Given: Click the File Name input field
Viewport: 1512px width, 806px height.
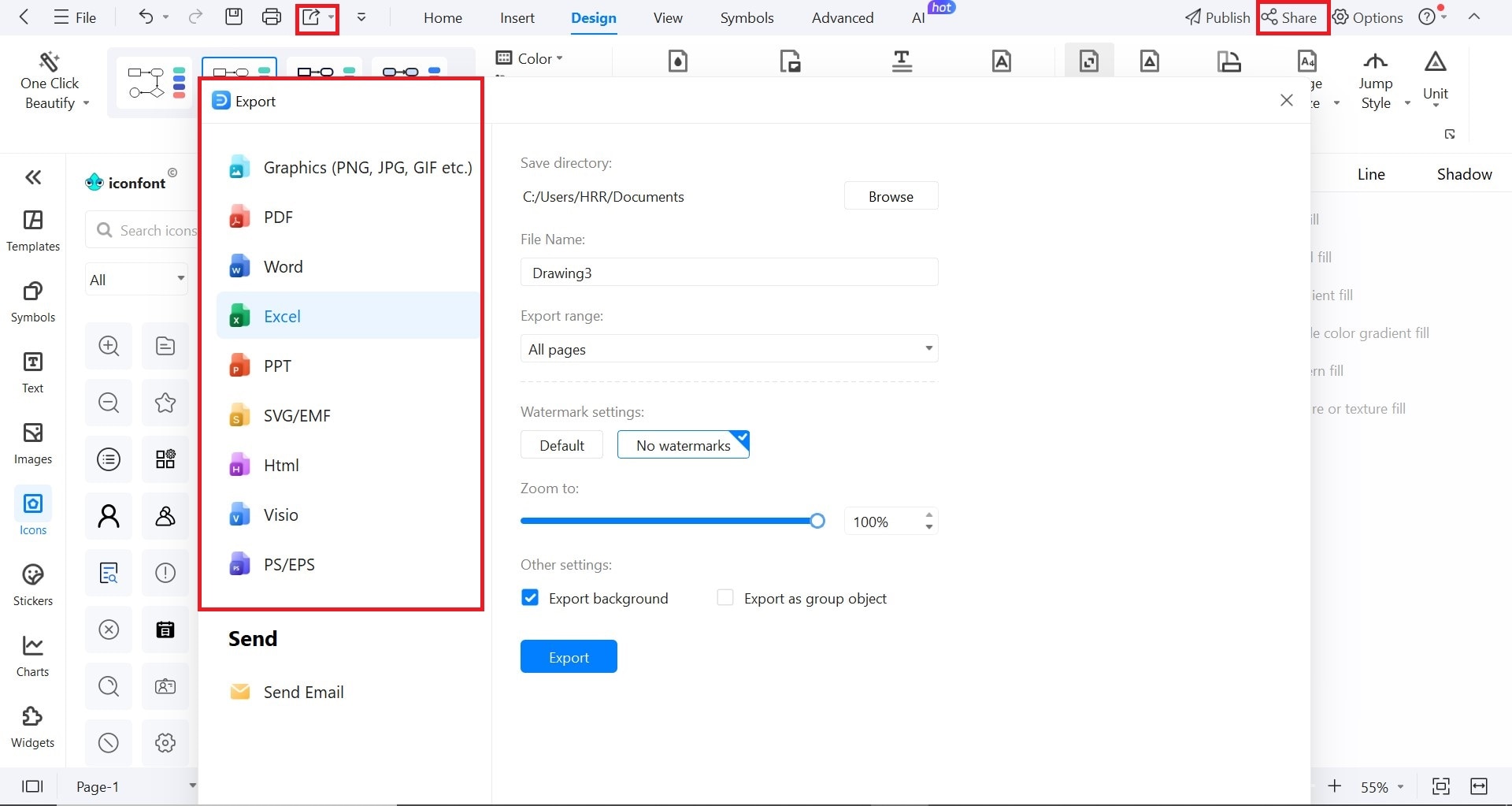Looking at the screenshot, I should [x=729, y=273].
